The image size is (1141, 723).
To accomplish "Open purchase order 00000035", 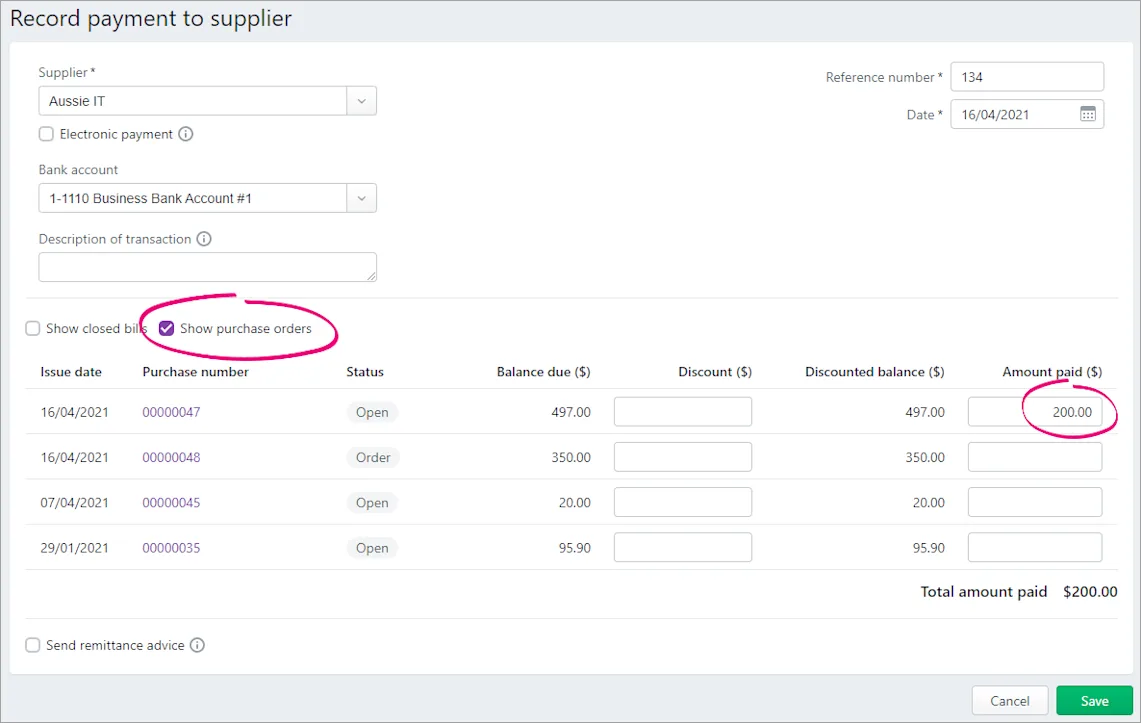I will (x=170, y=547).
